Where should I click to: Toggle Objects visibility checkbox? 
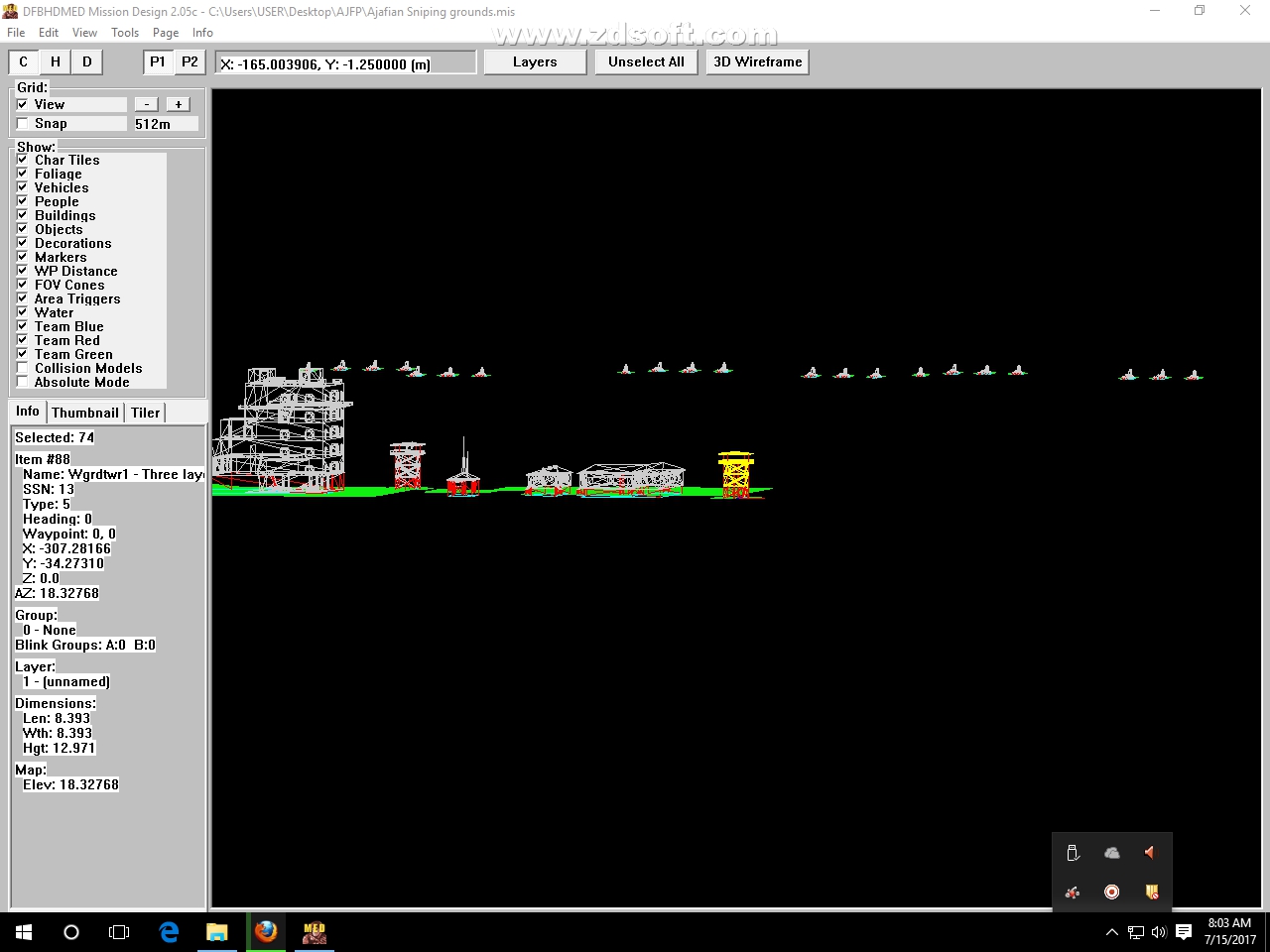pyautogui.click(x=23, y=229)
